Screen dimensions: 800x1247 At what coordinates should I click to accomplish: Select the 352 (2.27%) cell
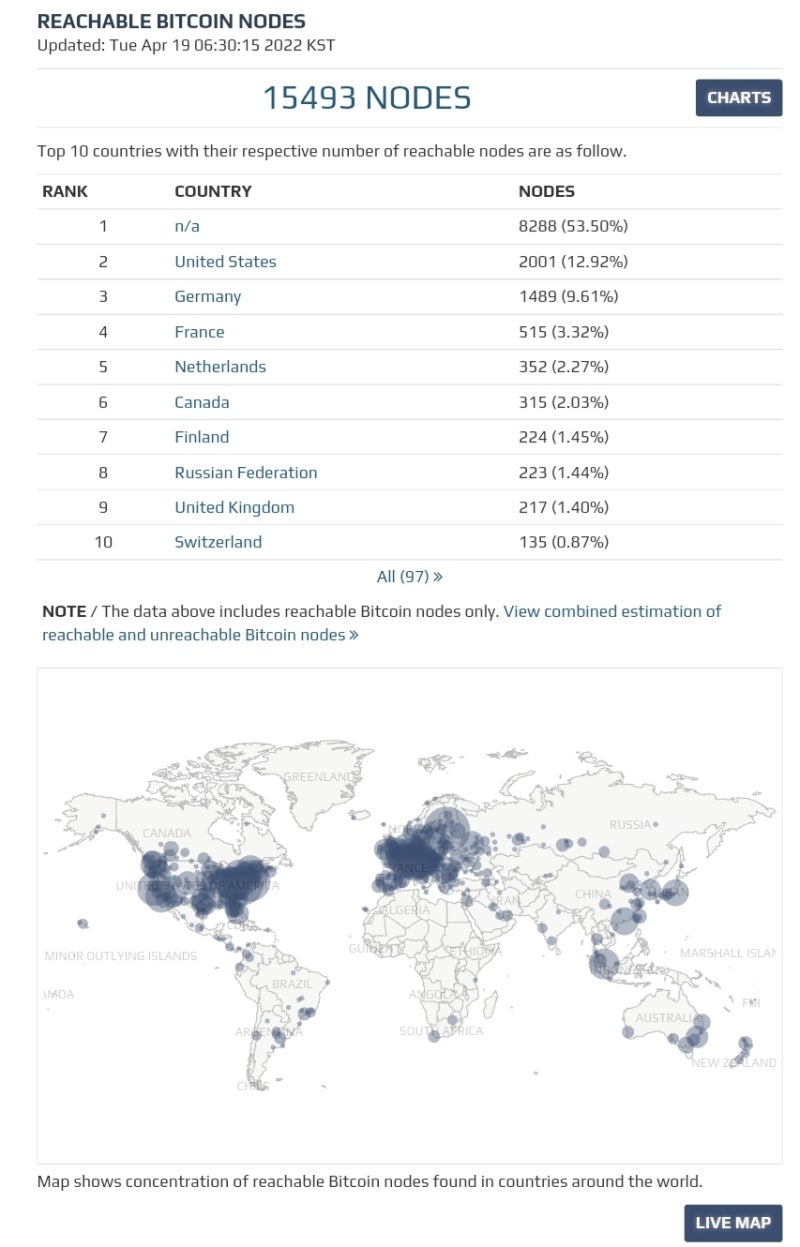tap(563, 366)
